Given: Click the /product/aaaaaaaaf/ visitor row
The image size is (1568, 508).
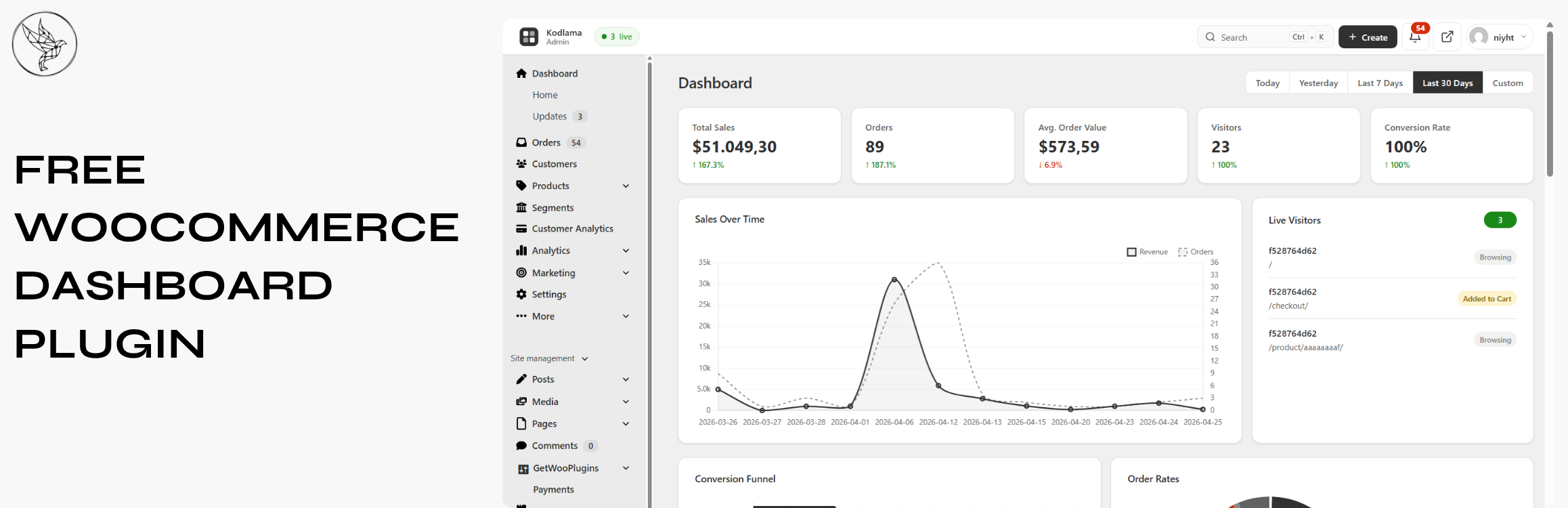Looking at the screenshot, I should pyautogui.click(x=1392, y=340).
